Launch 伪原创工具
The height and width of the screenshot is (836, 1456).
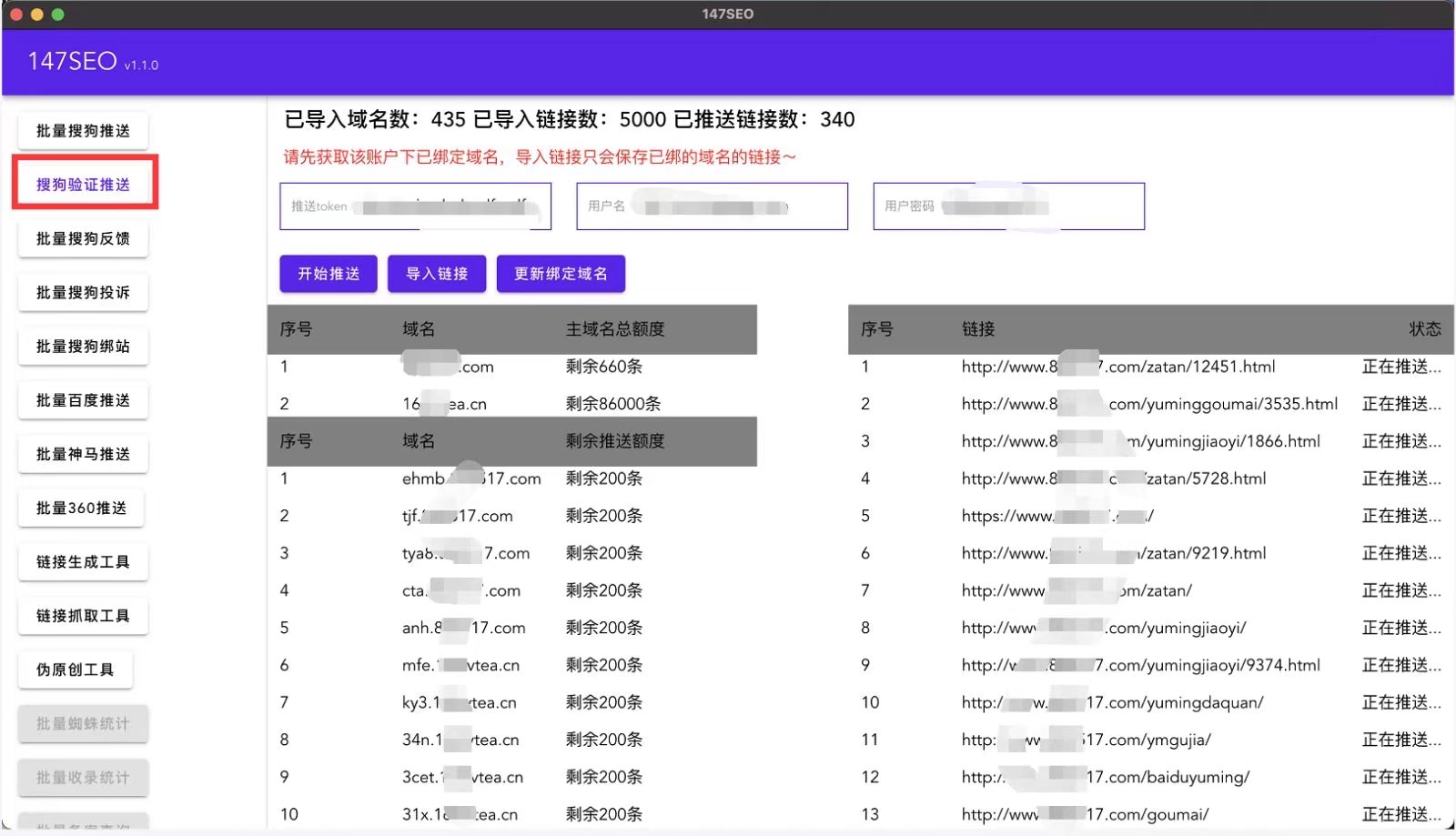point(75,670)
